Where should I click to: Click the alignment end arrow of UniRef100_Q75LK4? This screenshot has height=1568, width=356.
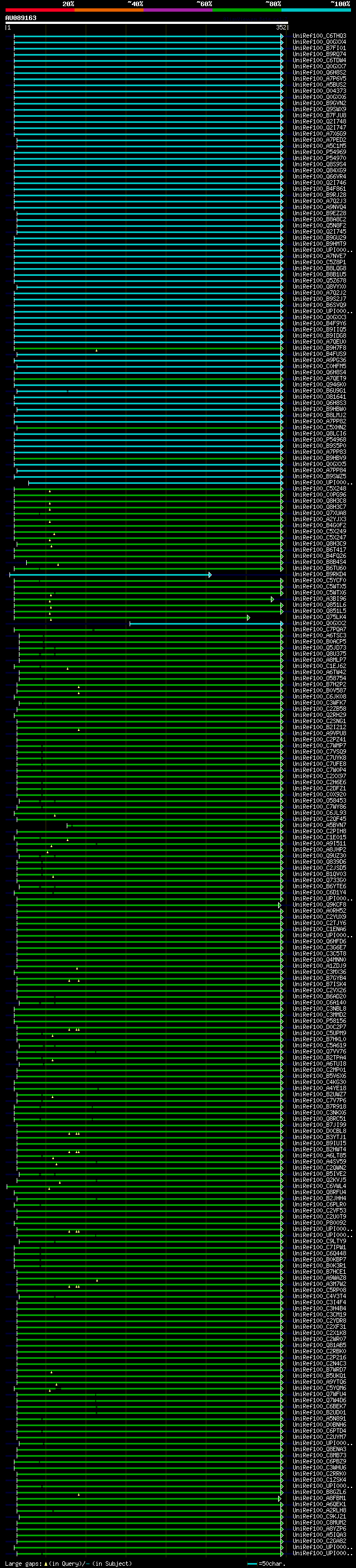point(248,618)
